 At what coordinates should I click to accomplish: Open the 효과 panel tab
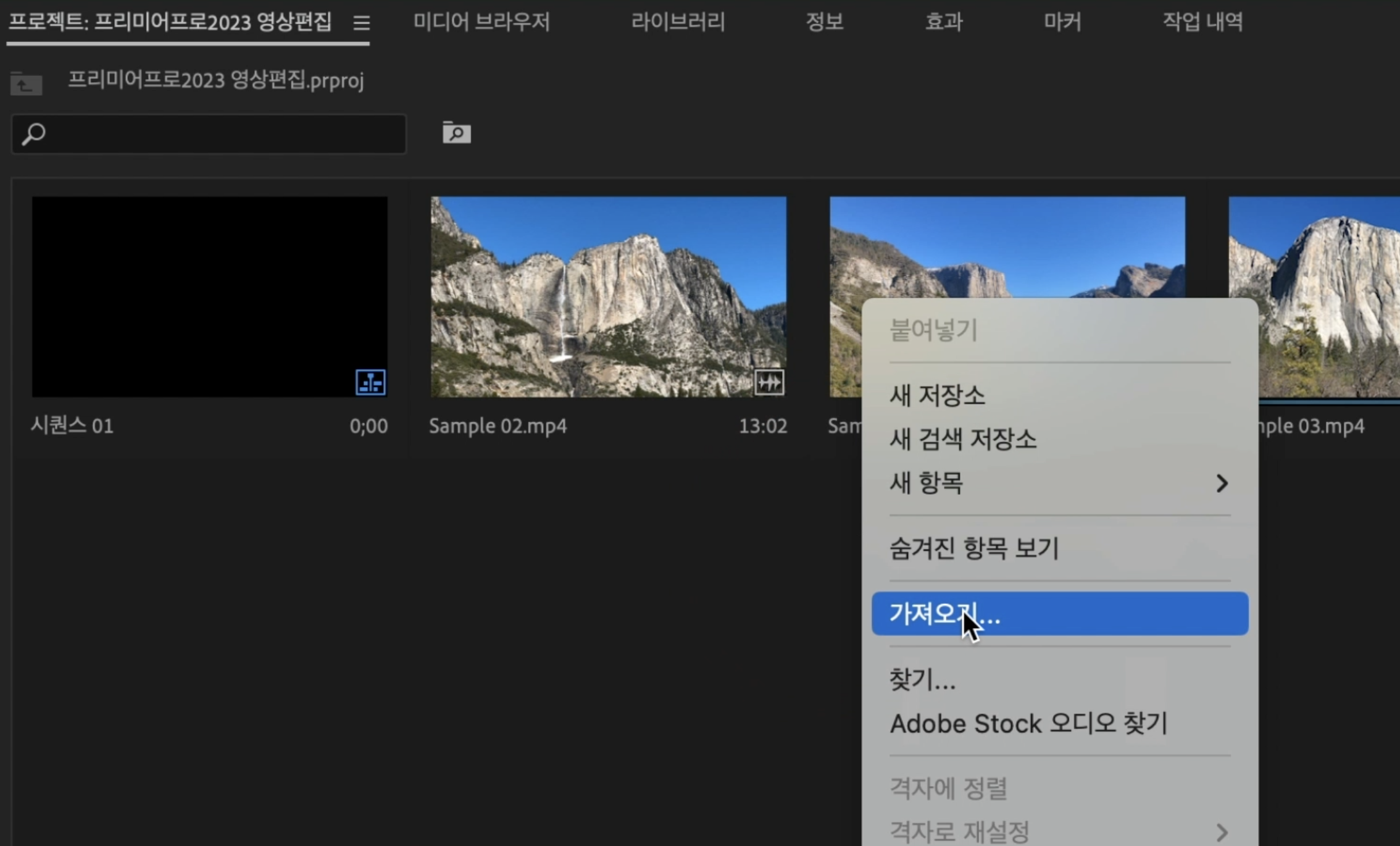click(x=943, y=22)
